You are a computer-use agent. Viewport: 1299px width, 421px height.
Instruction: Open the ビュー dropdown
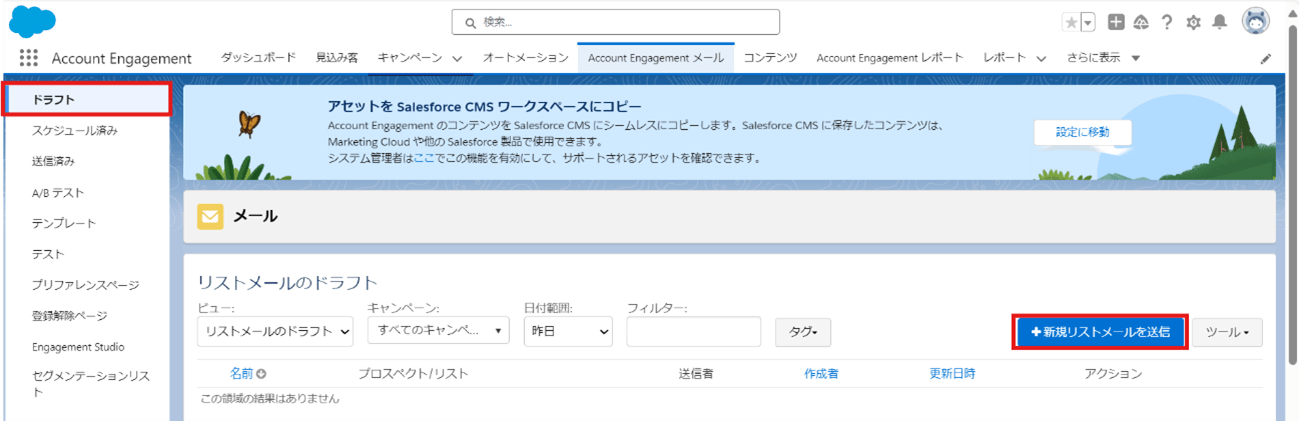[276, 332]
